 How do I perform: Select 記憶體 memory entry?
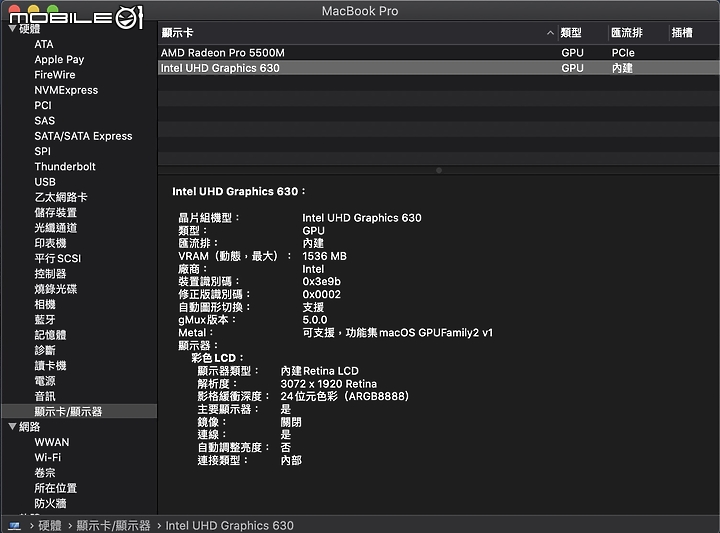tap(50, 335)
